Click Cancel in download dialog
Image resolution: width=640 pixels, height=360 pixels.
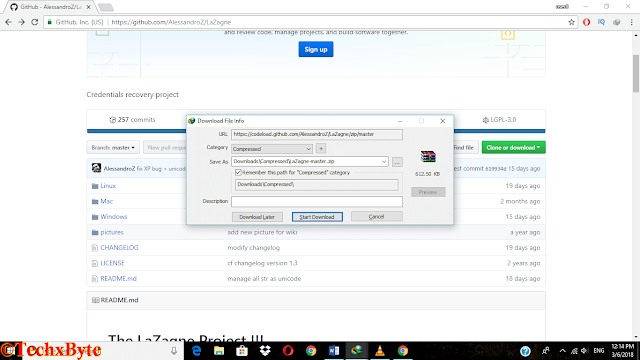coord(377,216)
